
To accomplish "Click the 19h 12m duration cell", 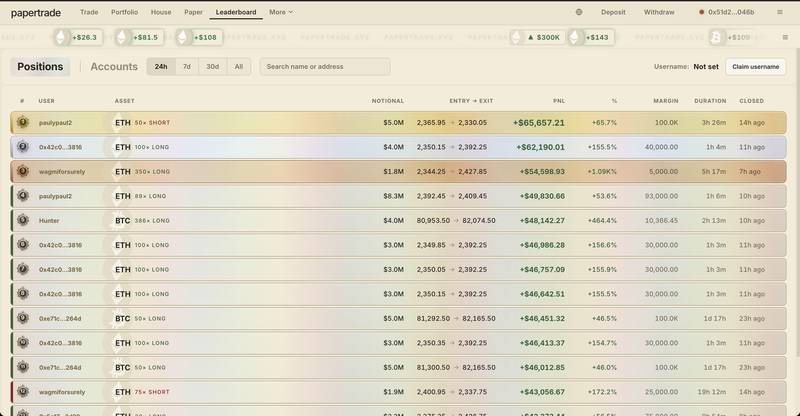I will 712,393.
